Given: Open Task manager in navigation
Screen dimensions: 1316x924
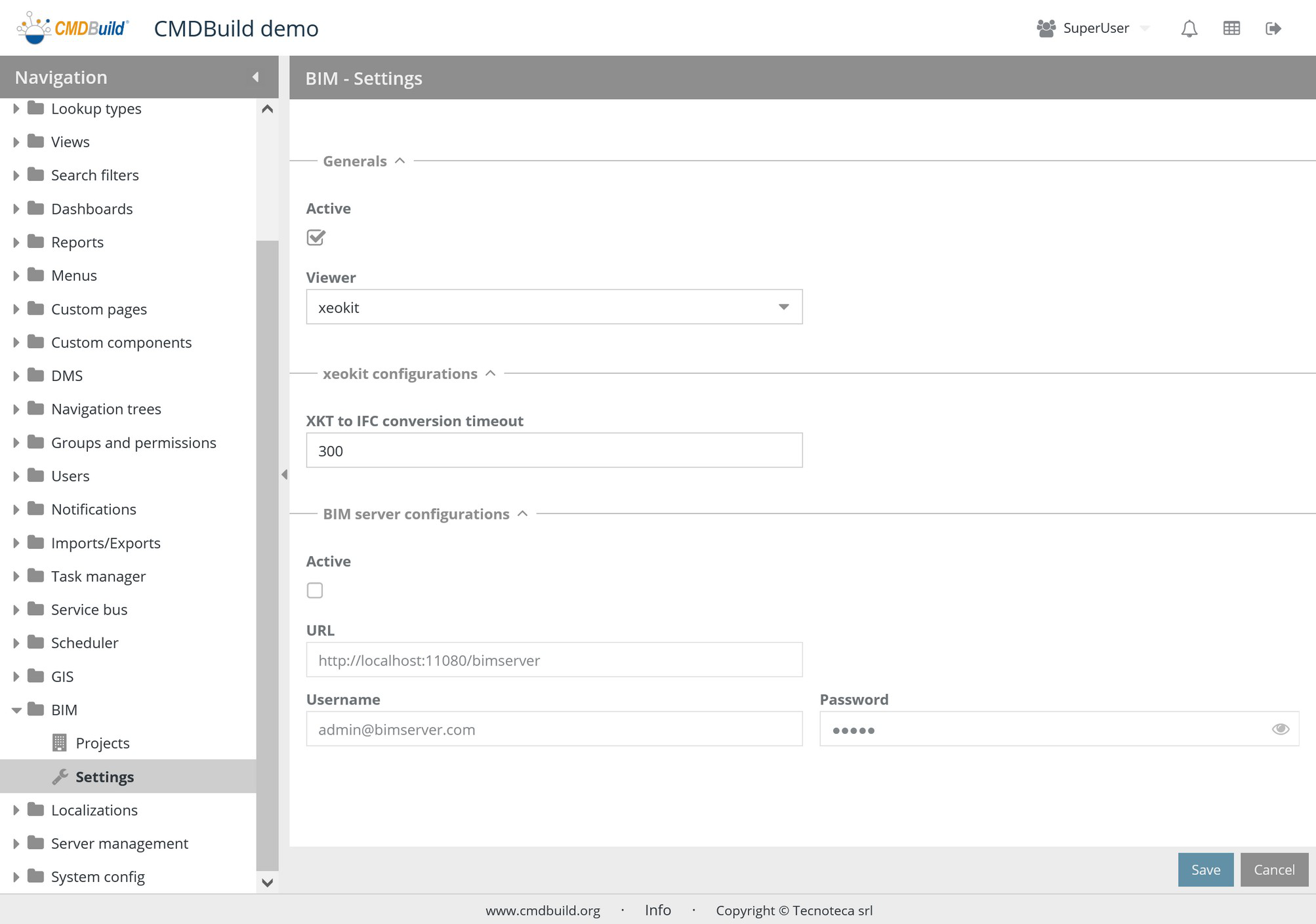Looking at the screenshot, I should (98, 576).
